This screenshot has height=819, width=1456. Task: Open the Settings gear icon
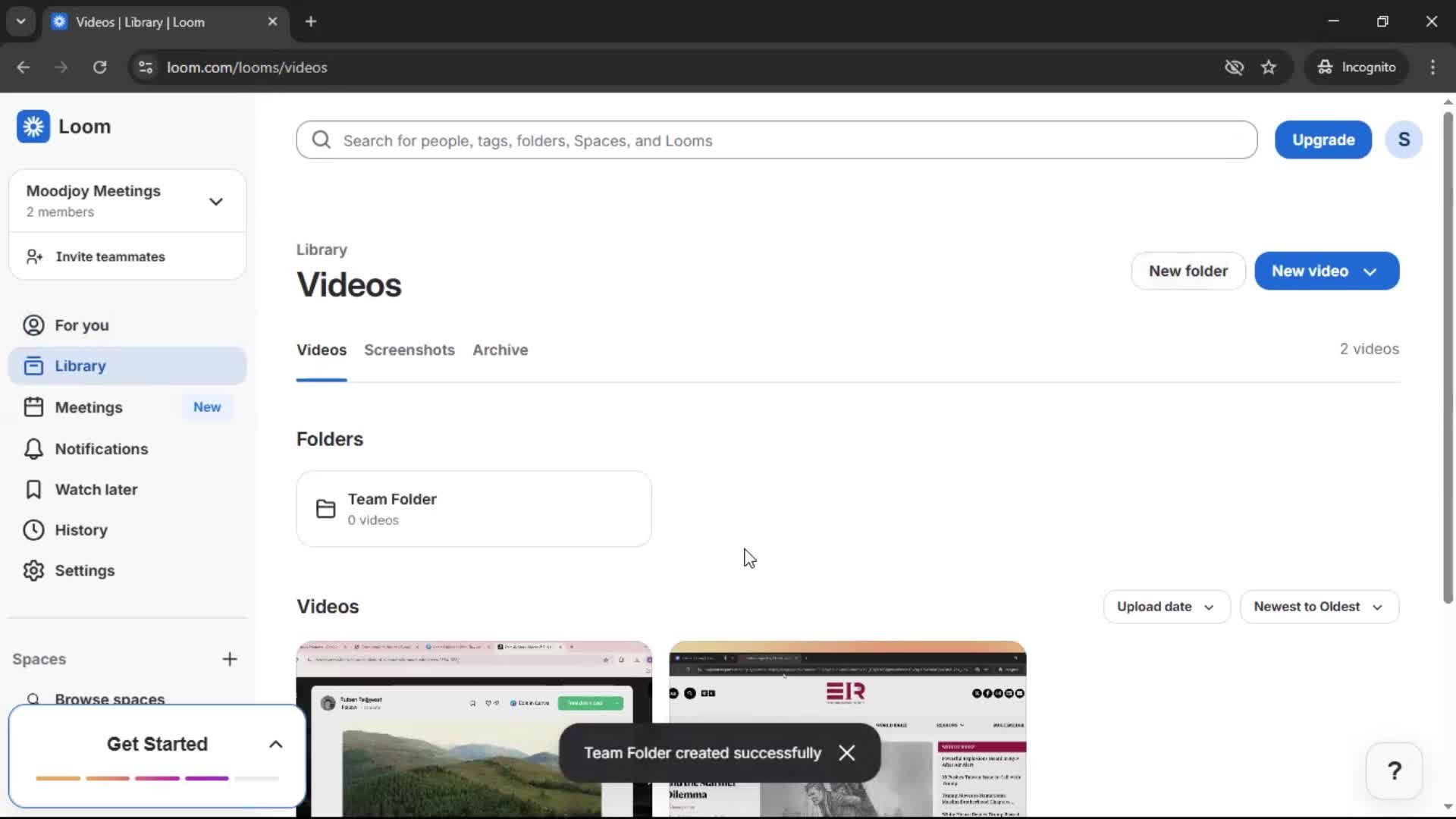[33, 571]
